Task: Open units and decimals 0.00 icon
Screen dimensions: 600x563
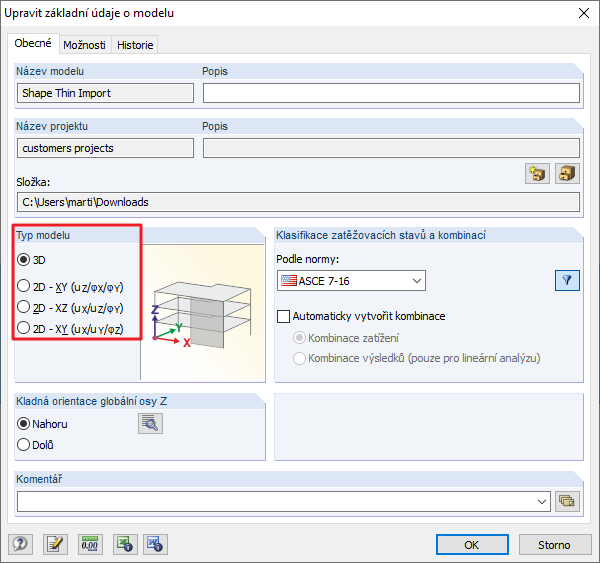Action: [90, 544]
